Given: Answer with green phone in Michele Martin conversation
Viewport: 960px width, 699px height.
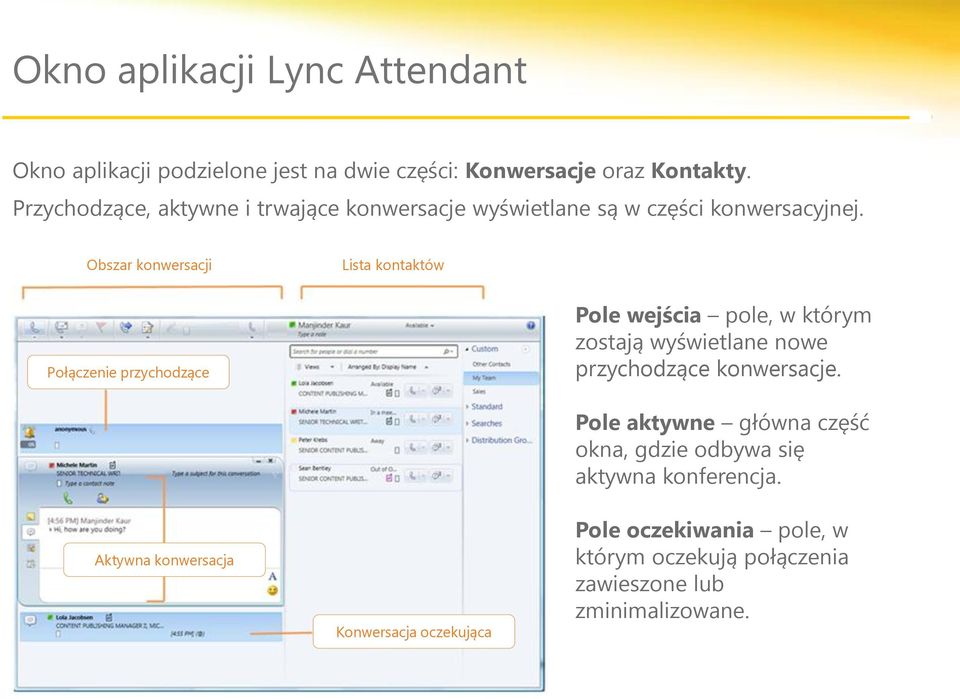Looking at the screenshot, I should 68,498.
